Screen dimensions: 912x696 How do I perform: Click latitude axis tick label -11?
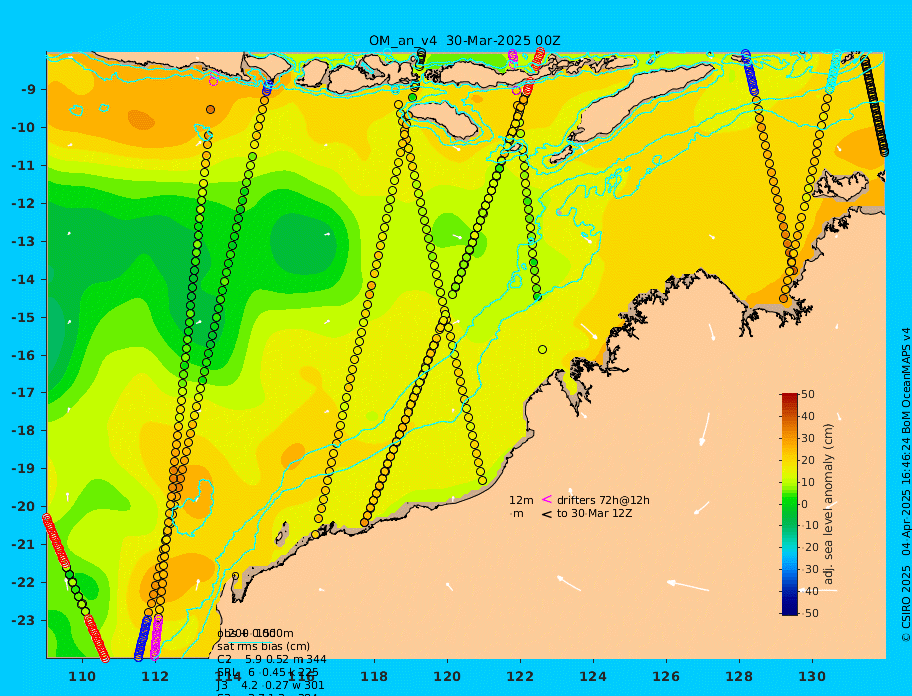click(x=23, y=166)
